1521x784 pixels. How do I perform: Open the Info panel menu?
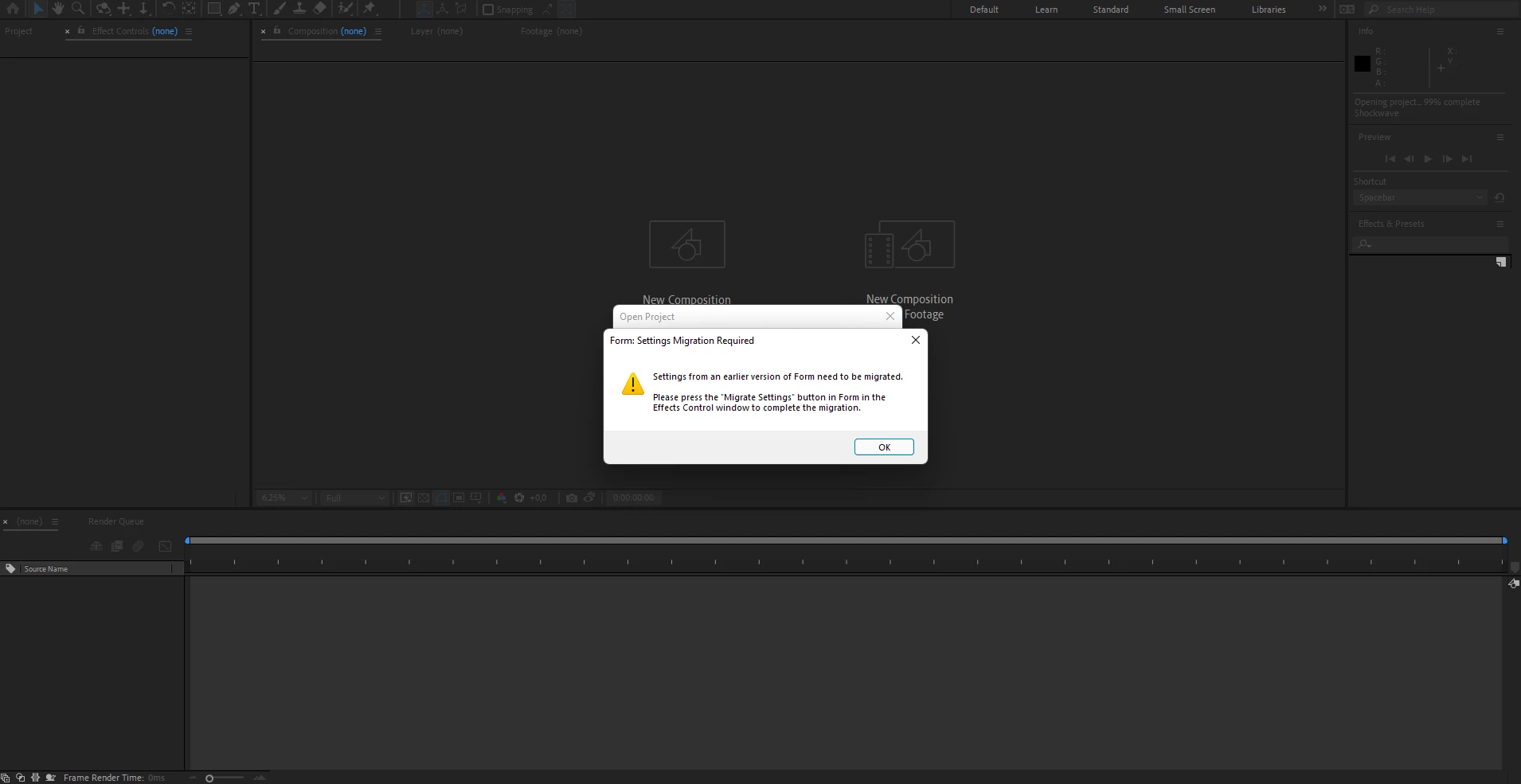(x=1500, y=32)
